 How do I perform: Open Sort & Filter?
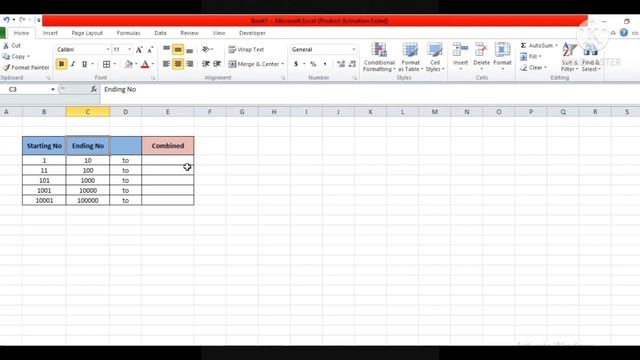click(569, 57)
